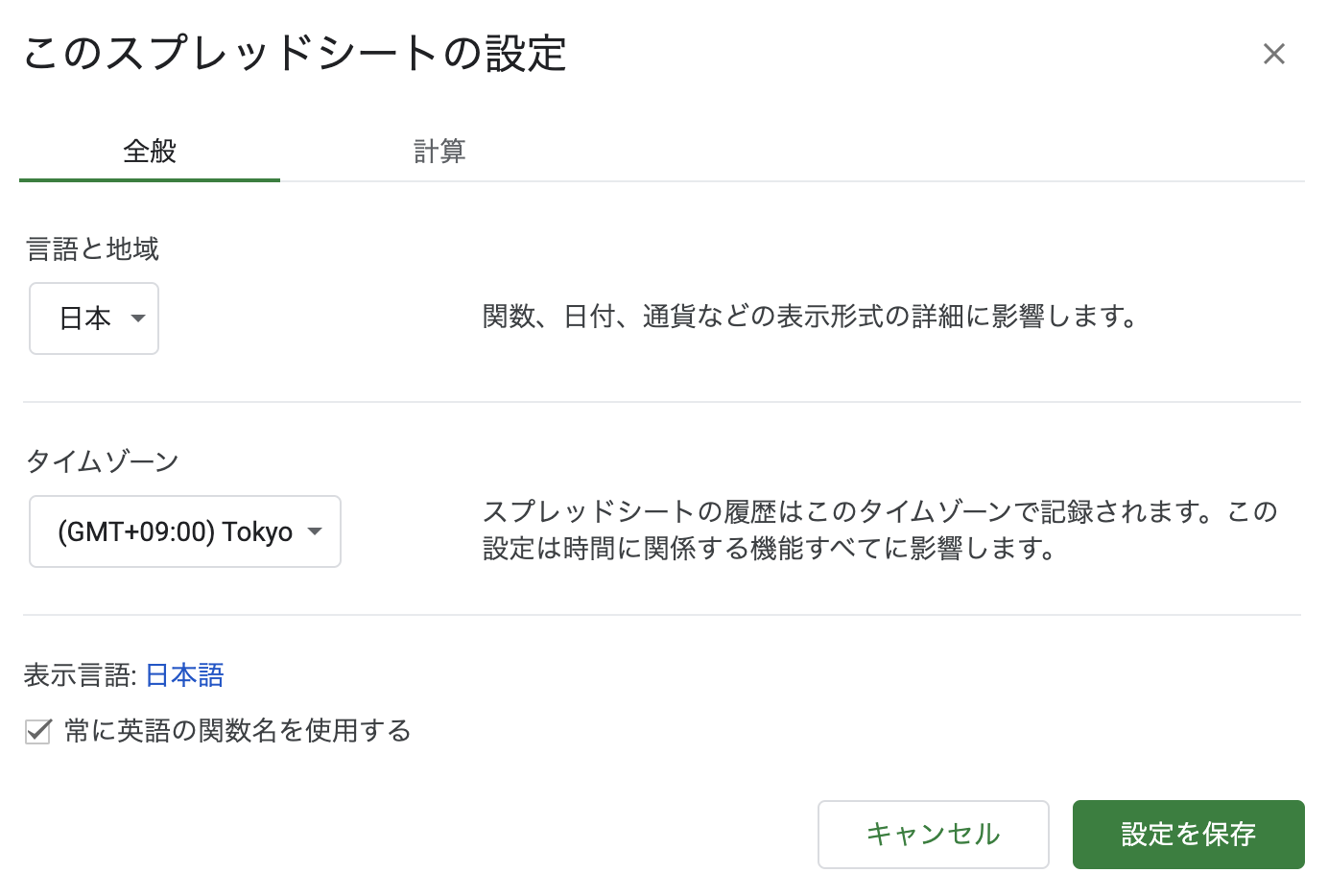The width and height of the screenshot is (1328, 896).
Task: Click the divider line above タイムゾーン
Action: pyautogui.click(x=662, y=402)
